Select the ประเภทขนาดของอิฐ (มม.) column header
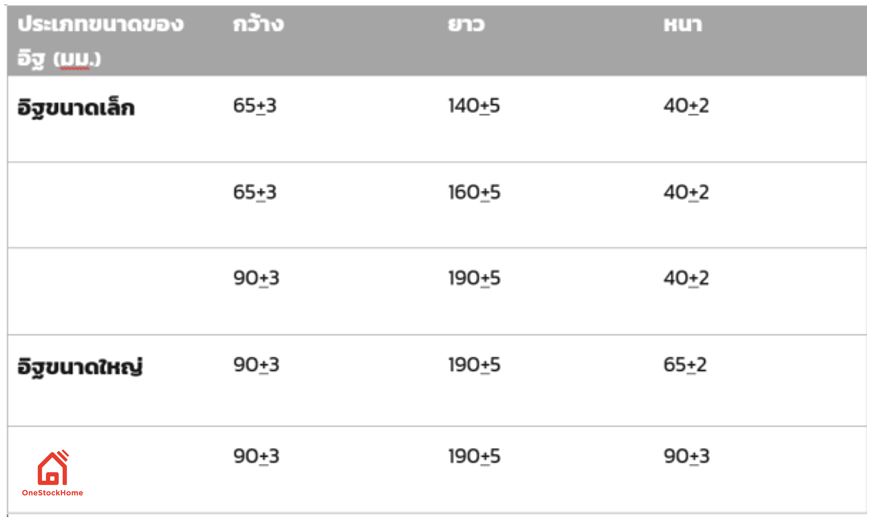Viewport: 876px width, 525px height. coord(100,41)
